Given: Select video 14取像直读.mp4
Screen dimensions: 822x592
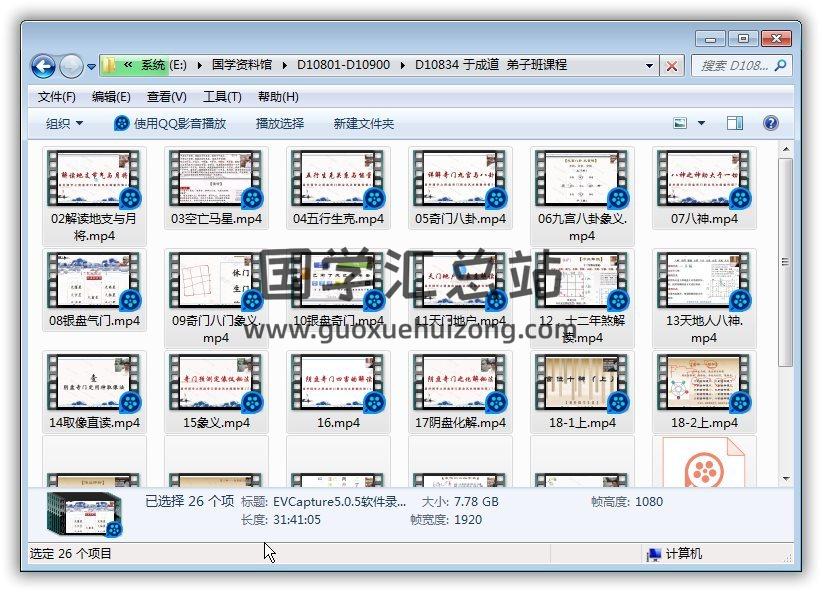Looking at the screenshot, I should point(94,392).
